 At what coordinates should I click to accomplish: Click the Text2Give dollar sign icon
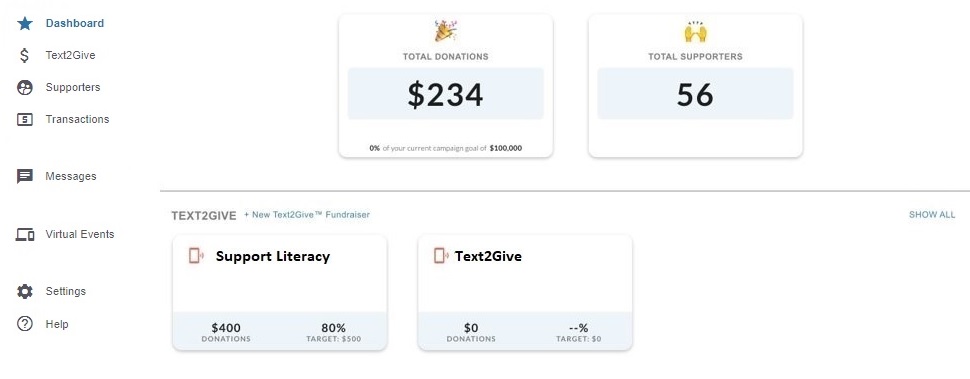(24, 56)
